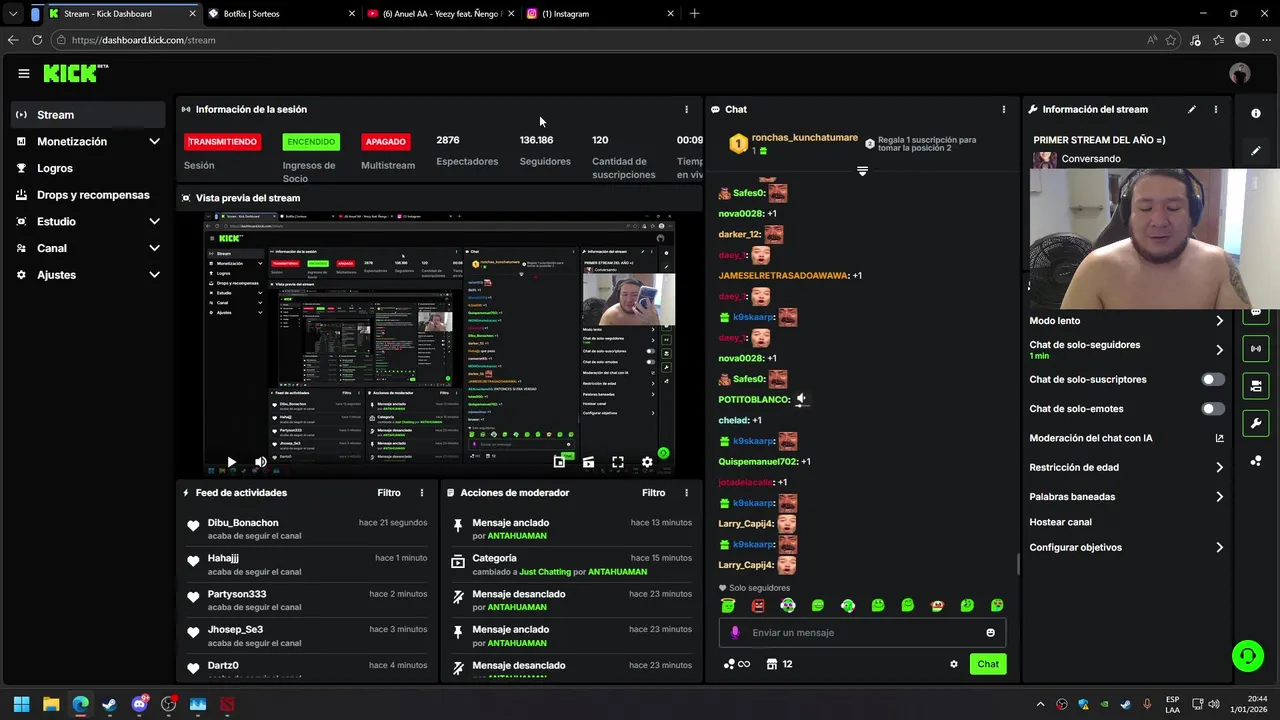Image resolution: width=1280 pixels, height=720 pixels.
Task: Switch to the Anuel AA YouTube tab
Action: [x=440, y=14]
